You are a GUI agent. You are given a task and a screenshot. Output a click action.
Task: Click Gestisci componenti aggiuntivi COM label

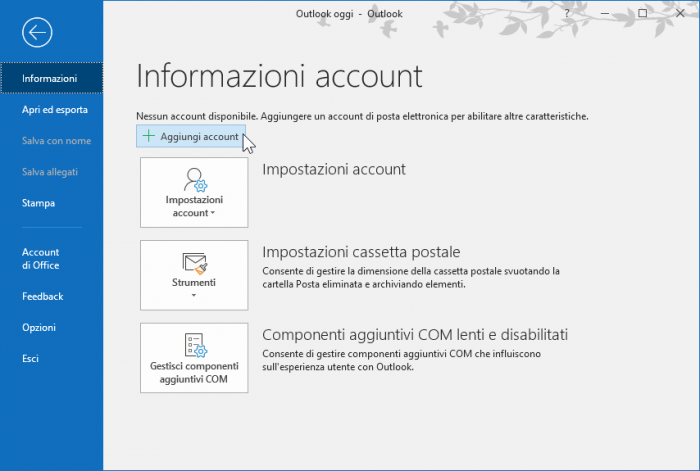[194, 372]
